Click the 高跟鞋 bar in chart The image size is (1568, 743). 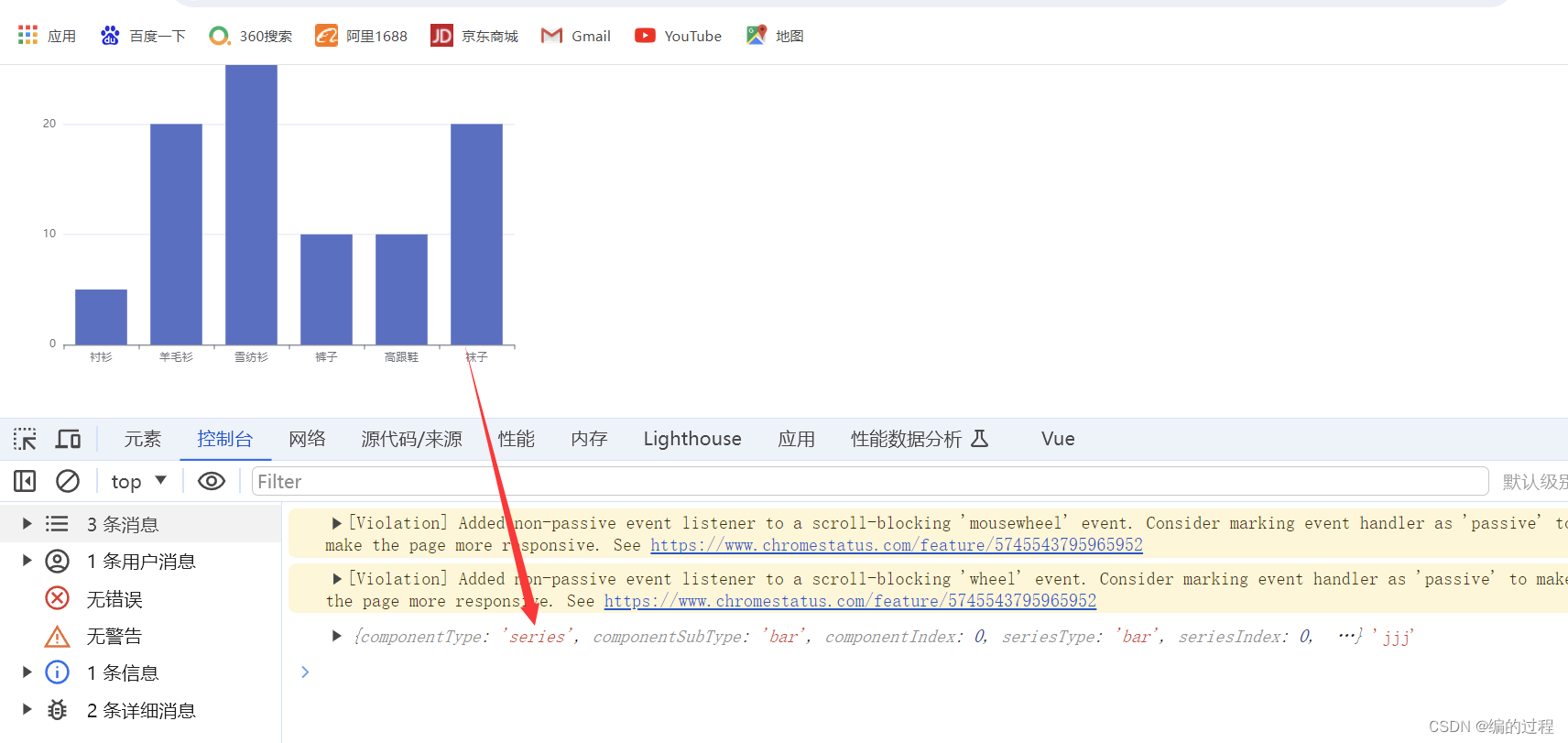click(401, 290)
